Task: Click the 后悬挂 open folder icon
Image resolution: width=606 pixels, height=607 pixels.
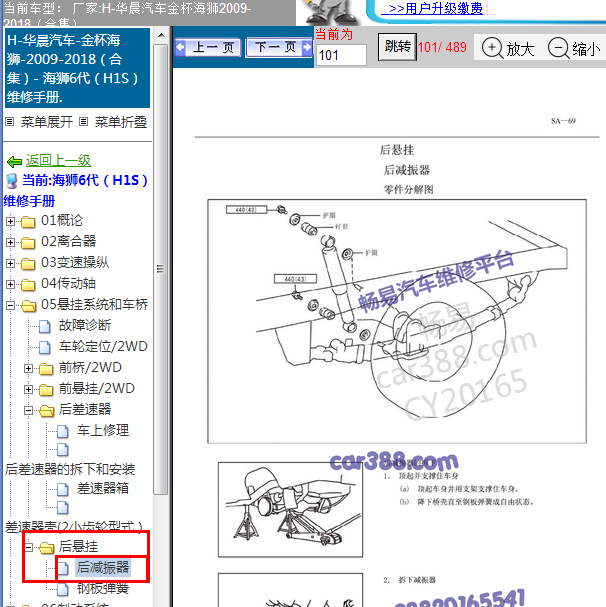Action: click(47, 547)
